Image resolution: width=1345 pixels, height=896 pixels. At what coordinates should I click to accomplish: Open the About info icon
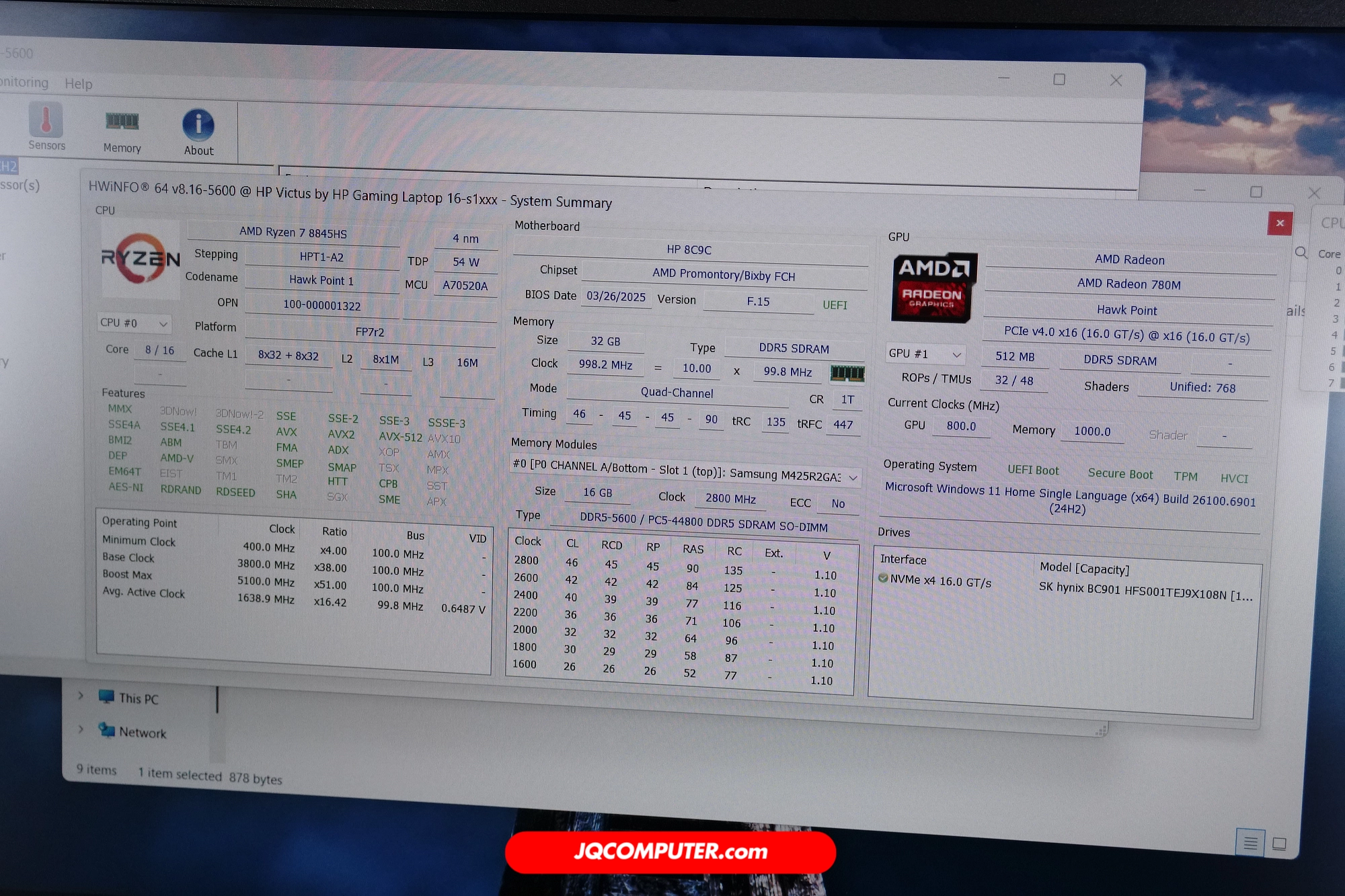198,126
